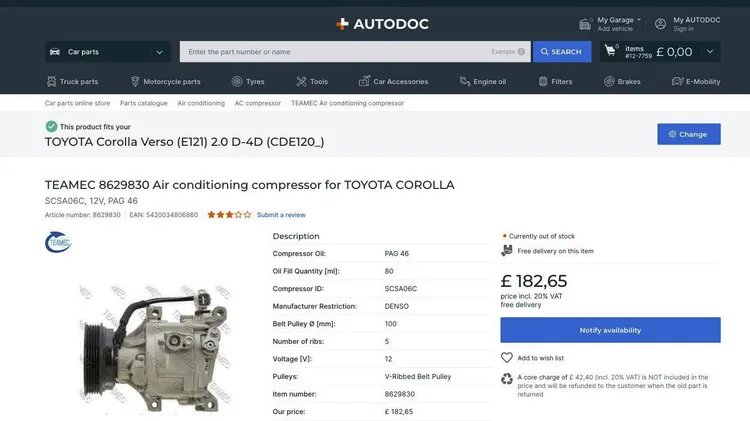The height and width of the screenshot is (421, 750).
Task: Click the green product fits checkmark
Action: click(x=51, y=127)
